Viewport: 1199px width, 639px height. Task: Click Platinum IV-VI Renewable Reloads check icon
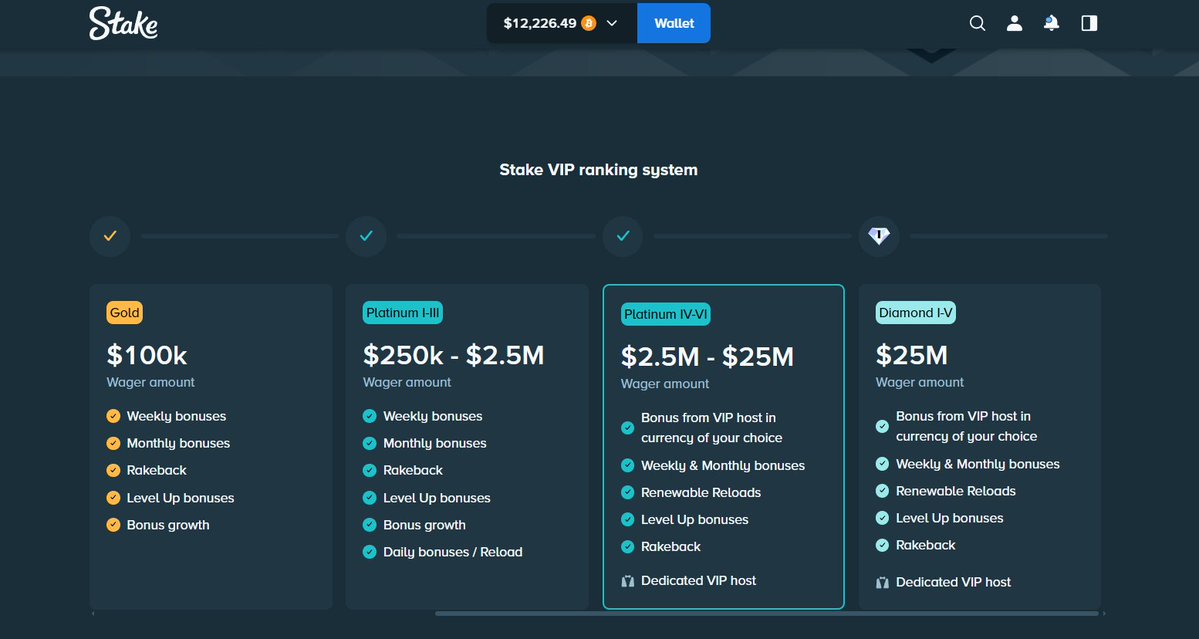coord(628,492)
